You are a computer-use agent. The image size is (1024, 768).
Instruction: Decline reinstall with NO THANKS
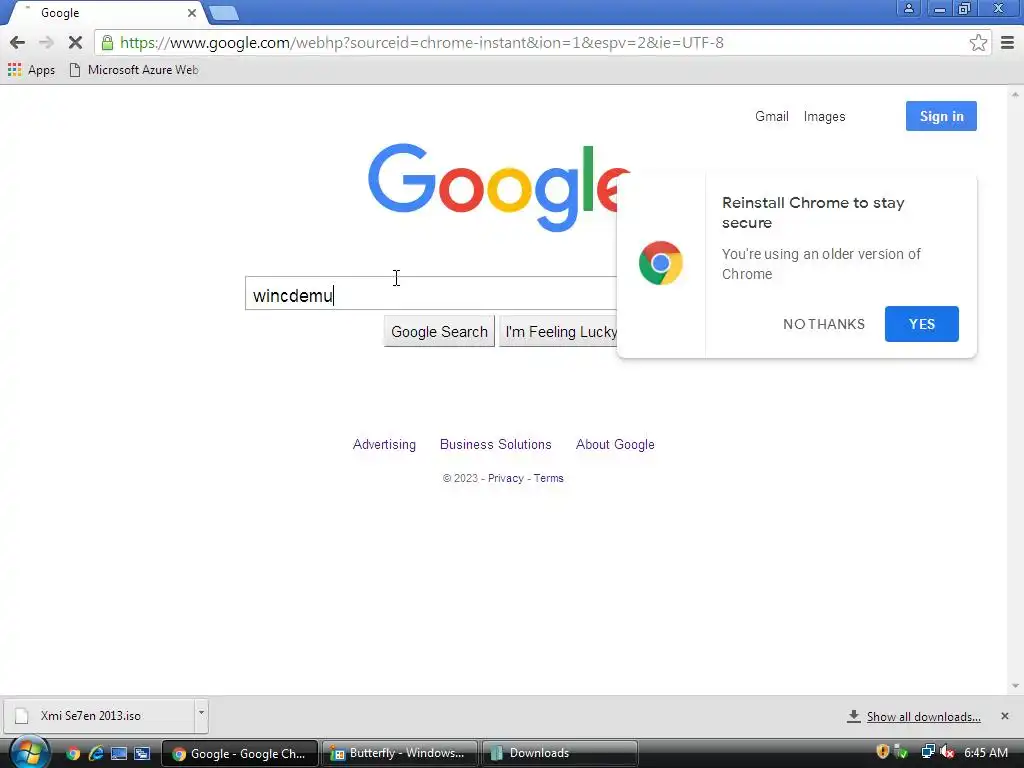point(824,324)
